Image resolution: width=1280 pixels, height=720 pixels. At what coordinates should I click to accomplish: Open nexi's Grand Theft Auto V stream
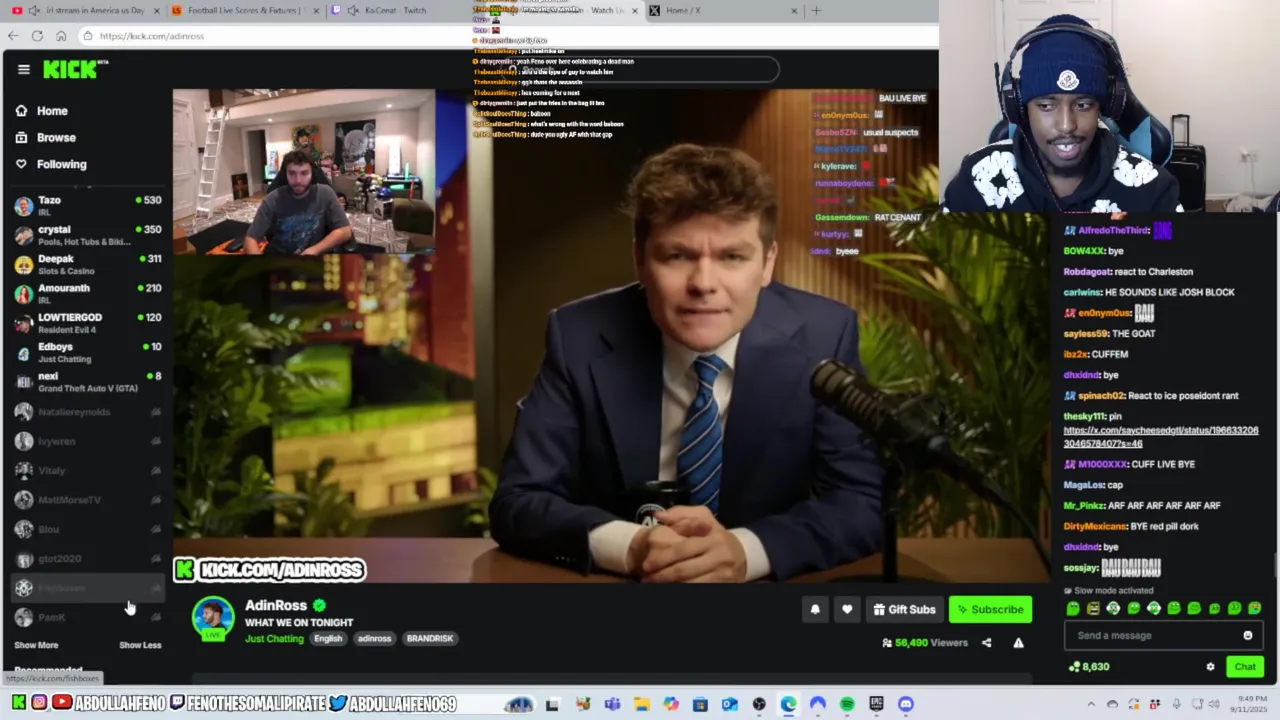(88, 382)
